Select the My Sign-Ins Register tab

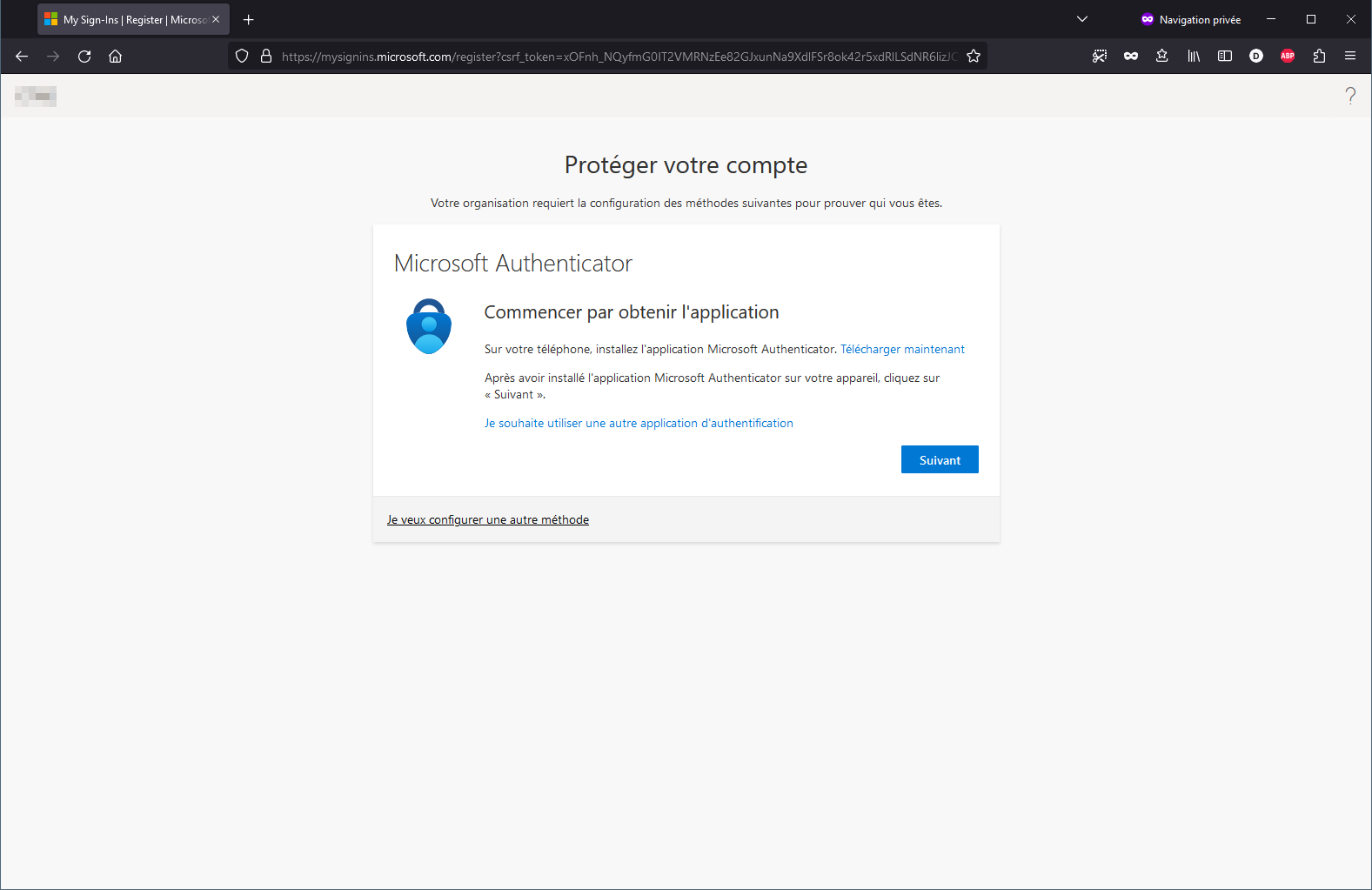(x=133, y=19)
